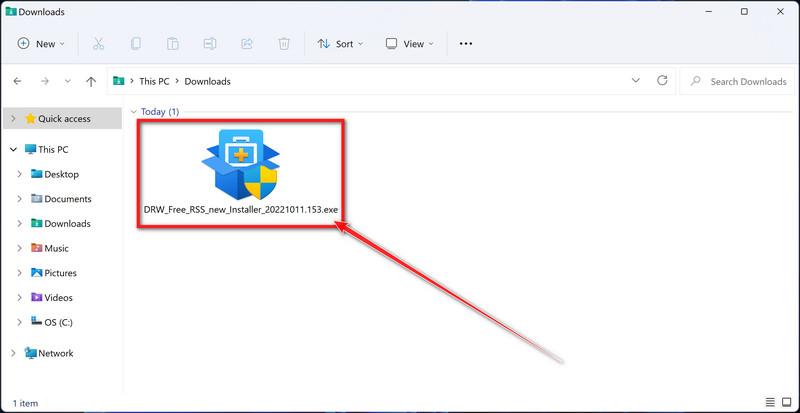Viewport: 800px width, 413px height.
Task: Click This PC in the address bar
Action: (154, 81)
